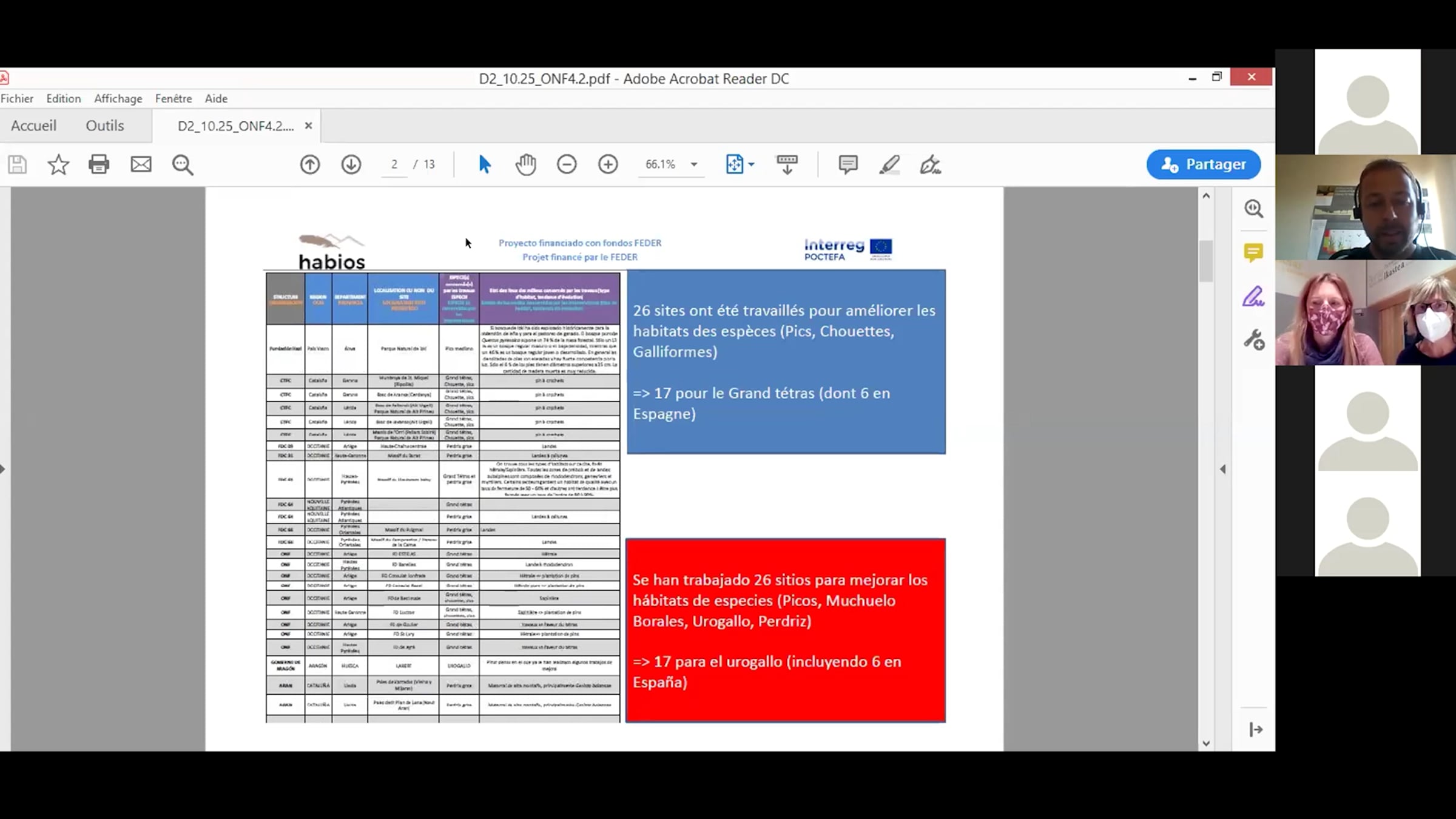Viewport: 1456px width, 819px height.
Task: Click the scrollbar down arrow
Action: click(1206, 743)
